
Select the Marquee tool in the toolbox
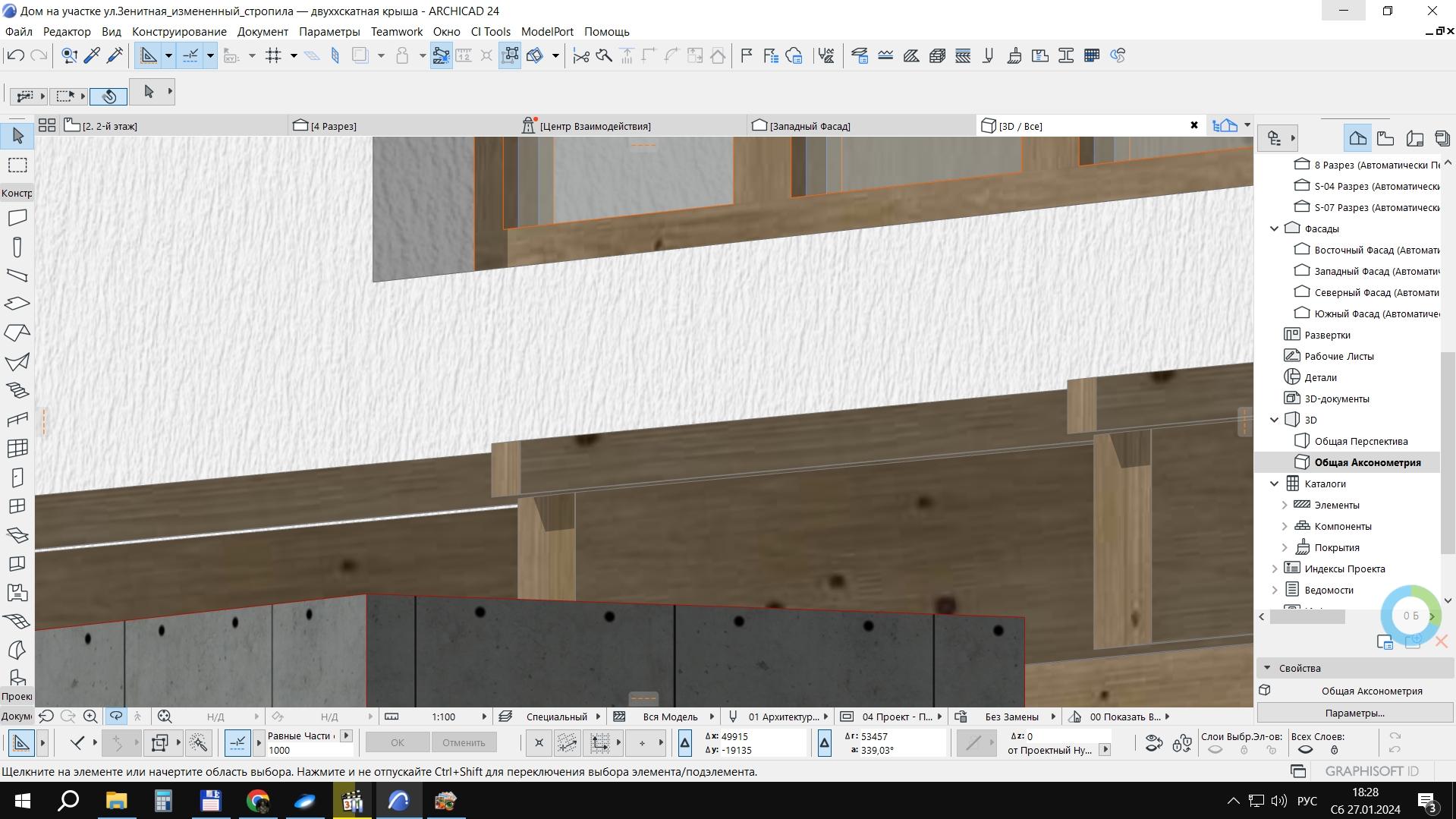17,165
